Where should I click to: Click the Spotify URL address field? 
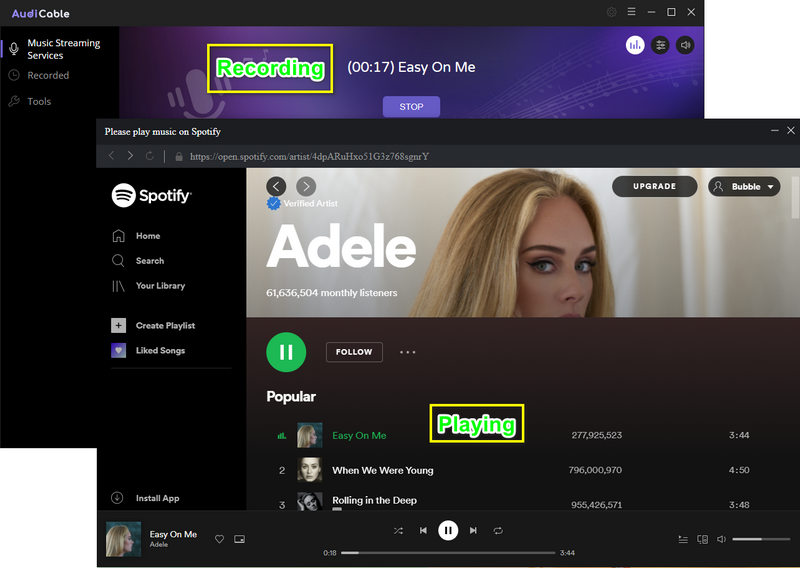(x=309, y=157)
